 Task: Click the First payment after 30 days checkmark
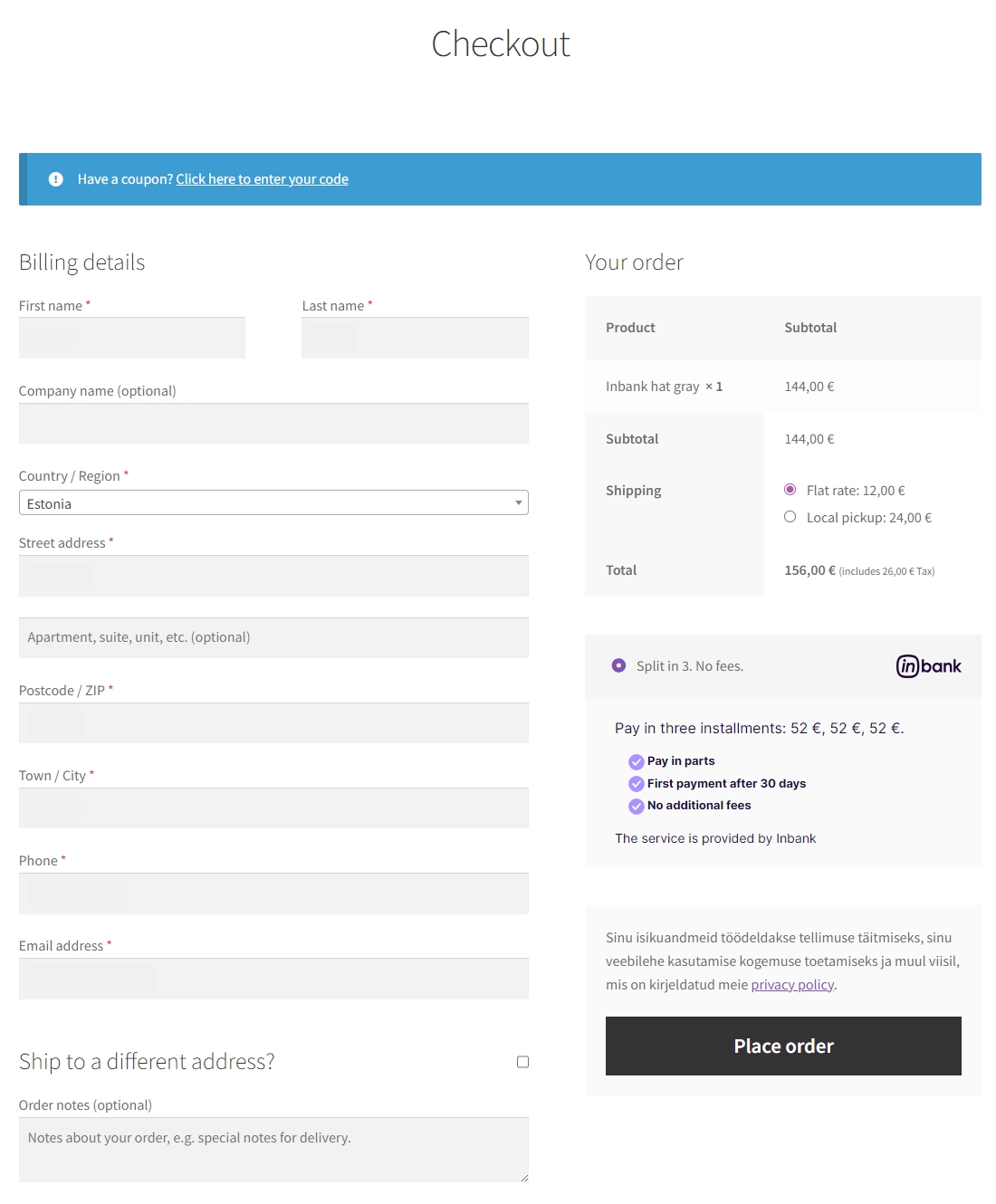637,784
